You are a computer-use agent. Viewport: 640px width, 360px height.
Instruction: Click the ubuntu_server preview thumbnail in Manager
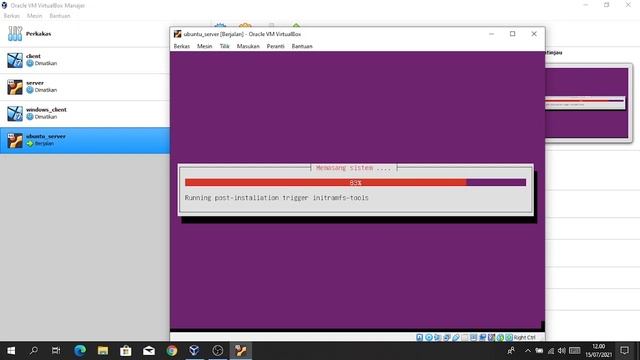(587, 103)
